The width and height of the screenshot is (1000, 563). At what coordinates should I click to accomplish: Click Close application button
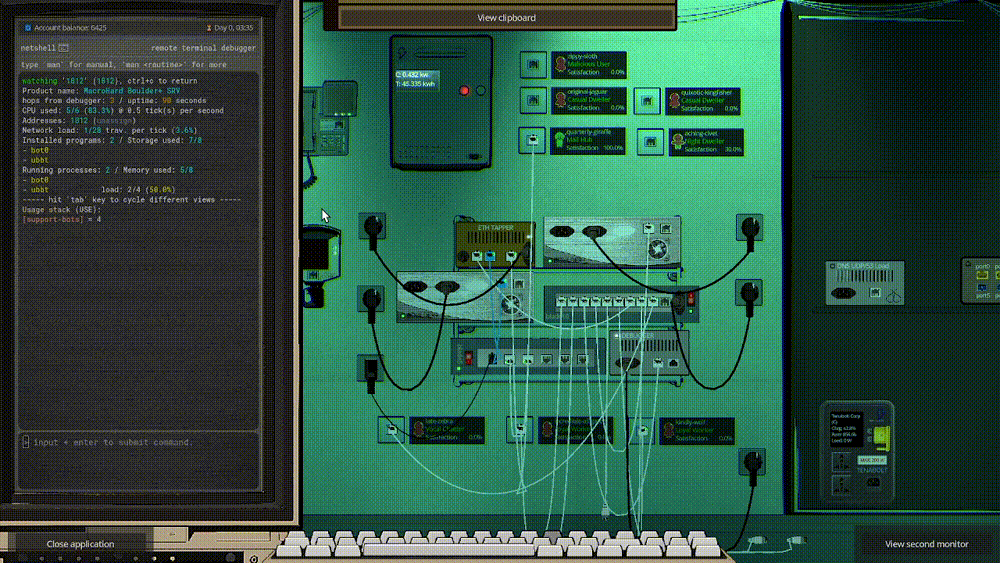(x=80, y=544)
